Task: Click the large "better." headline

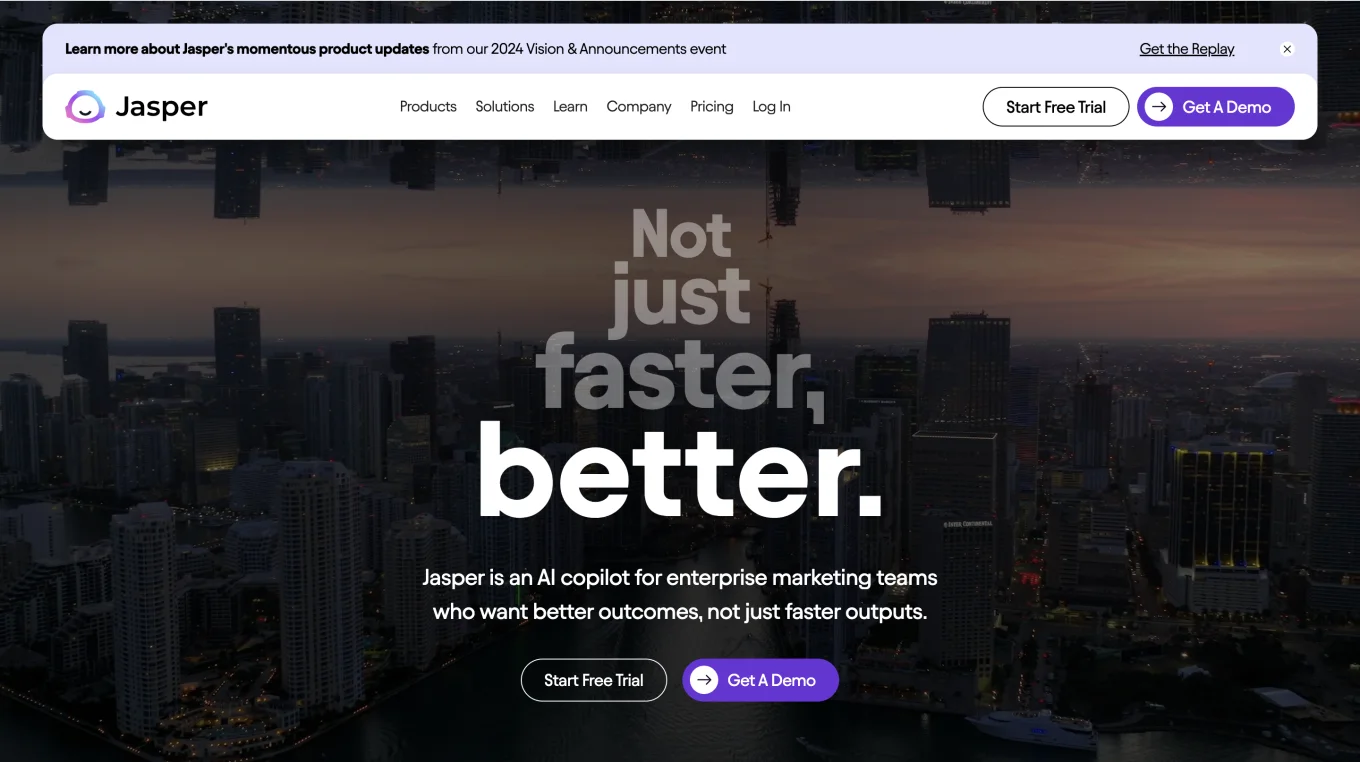Action: pos(680,470)
